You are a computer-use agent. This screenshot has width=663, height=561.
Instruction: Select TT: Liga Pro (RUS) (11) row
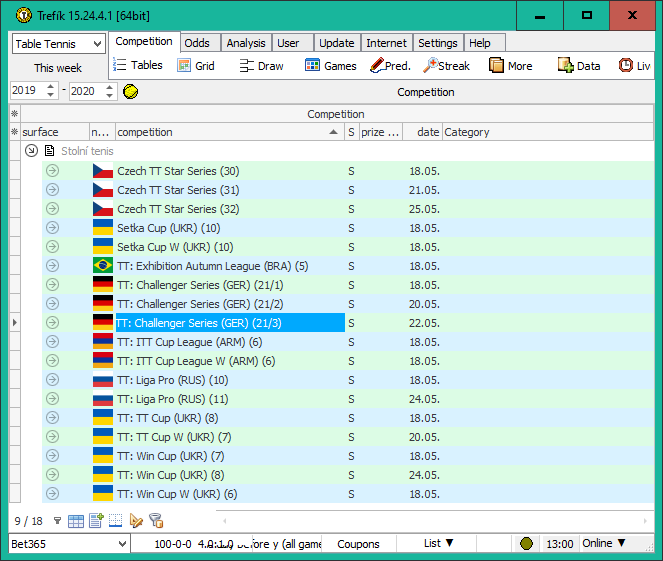coord(173,399)
